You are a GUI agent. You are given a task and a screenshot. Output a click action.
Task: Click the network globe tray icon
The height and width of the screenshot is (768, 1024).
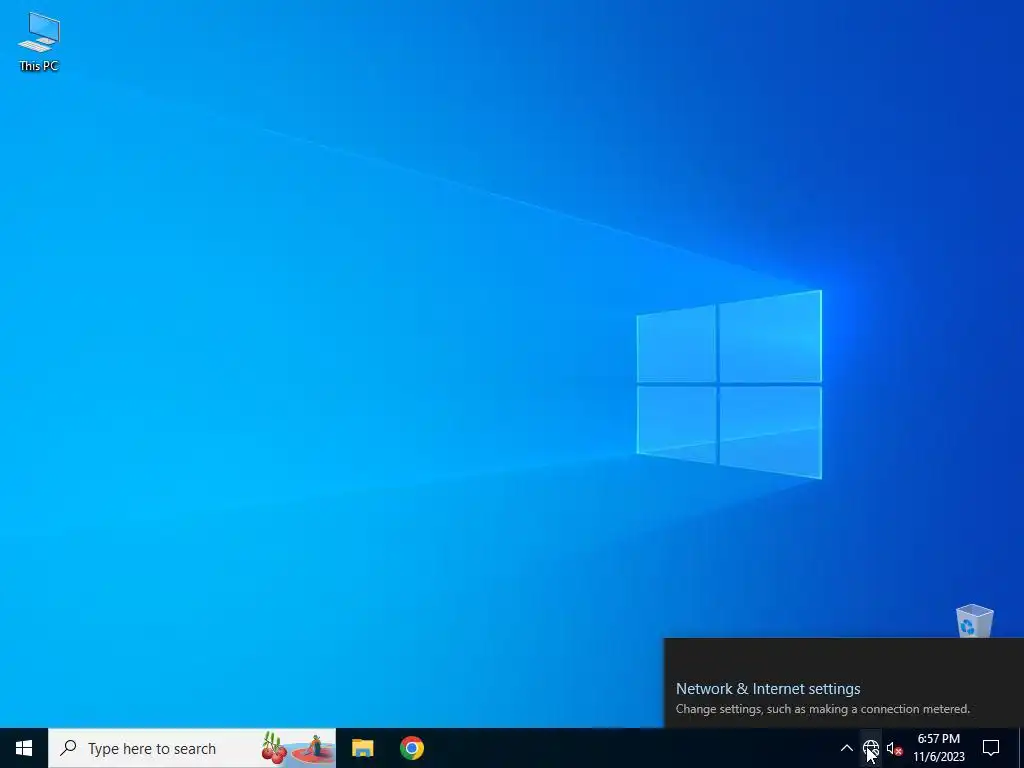(871, 748)
